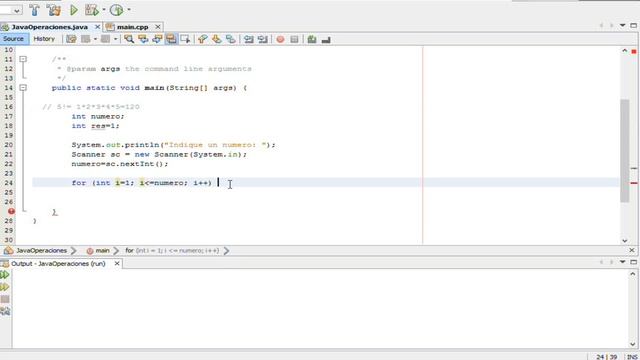Click the Forward navigation icon in editor toolbar
Image resolution: width=640 pixels, height=360 pixels.
pos(105,39)
